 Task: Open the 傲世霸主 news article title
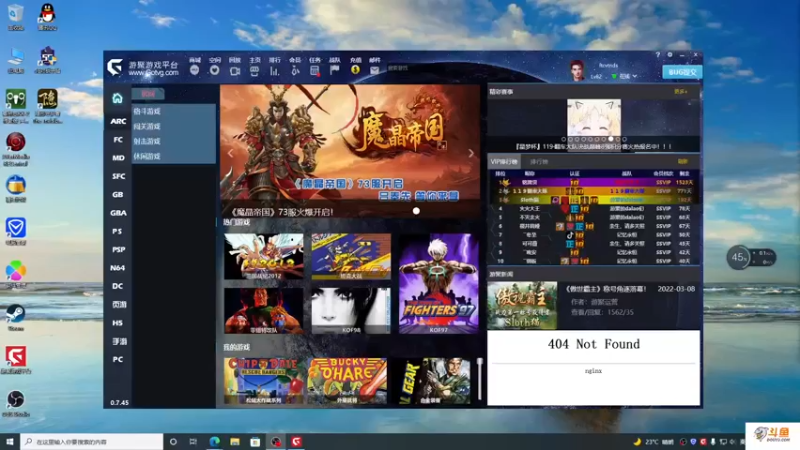(606, 289)
